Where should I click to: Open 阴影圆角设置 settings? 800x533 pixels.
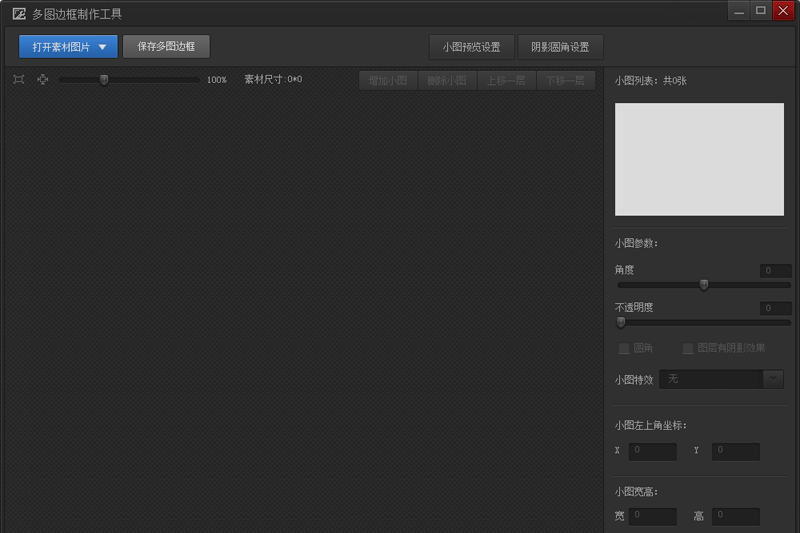click(x=560, y=47)
